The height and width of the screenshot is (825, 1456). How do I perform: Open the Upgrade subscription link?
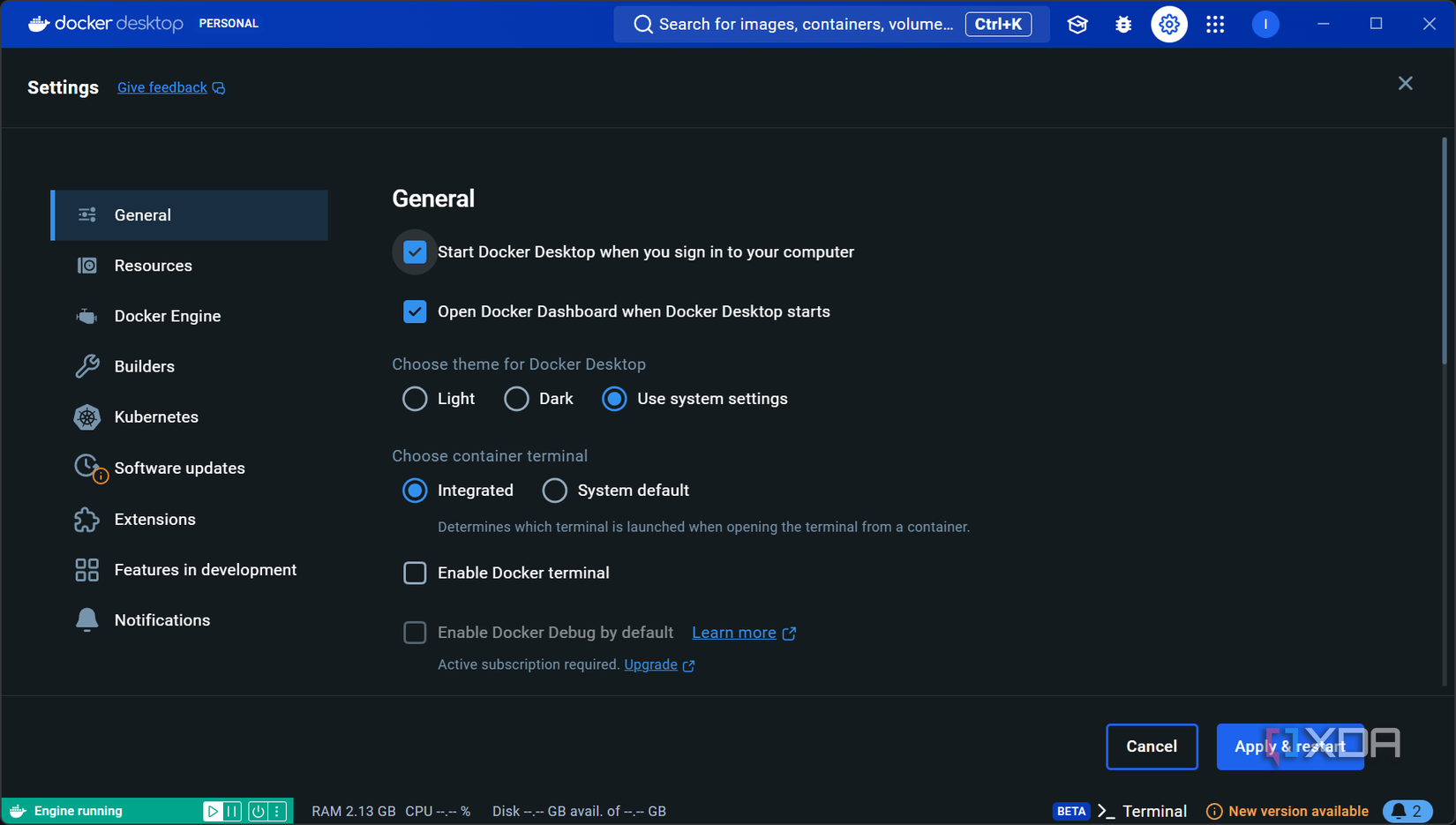(x=650, y=664)
